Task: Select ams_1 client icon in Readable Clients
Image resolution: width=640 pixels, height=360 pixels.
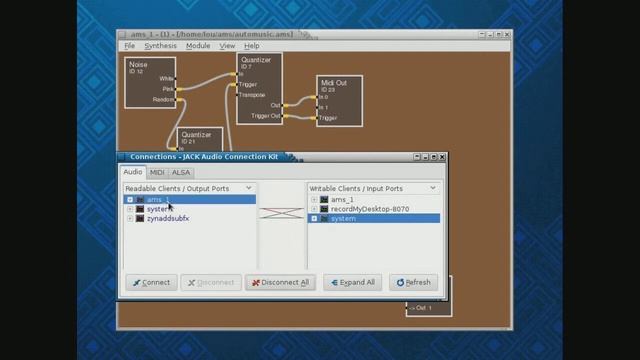Action: pyautogui.click(x=140, y=200)
